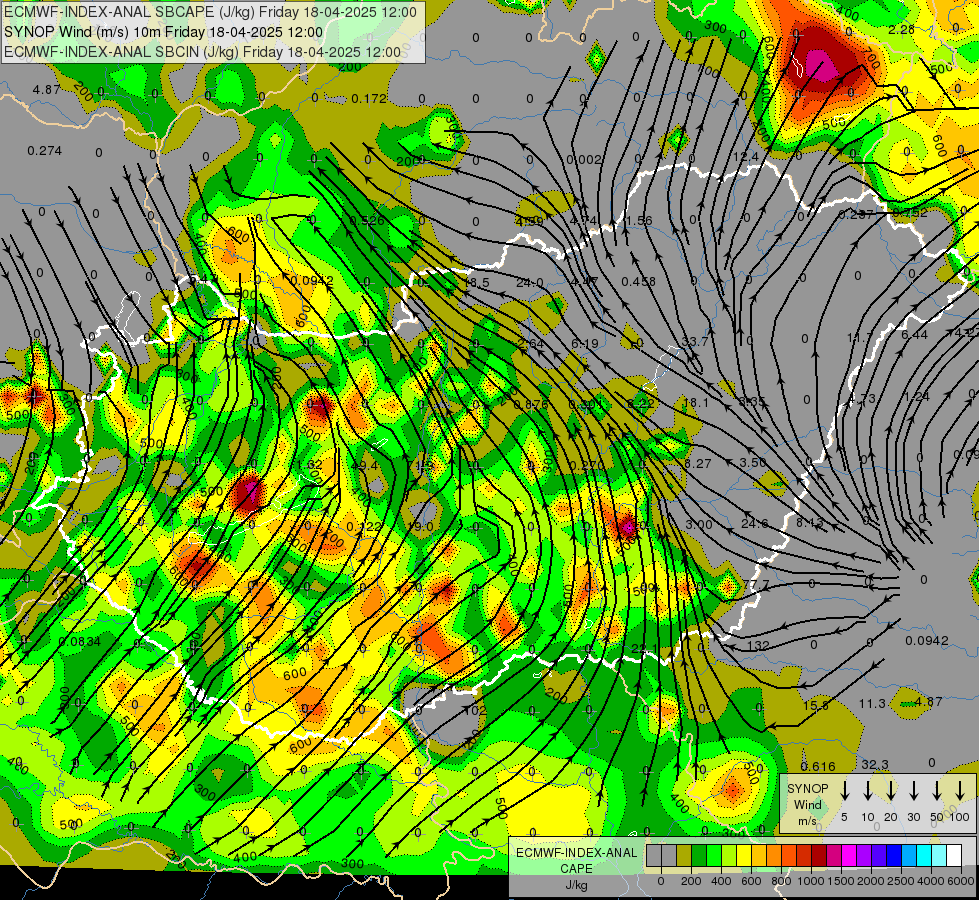Image resolution: width=979 pixels, height=900 pixels.
Task: Pick the light cyan CAPE legend swatch
Action: (939, 856)
